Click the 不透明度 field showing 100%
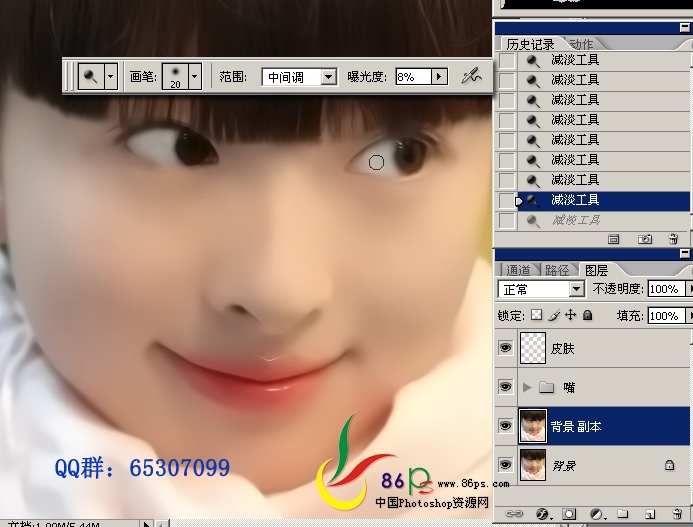 [666, 289]
